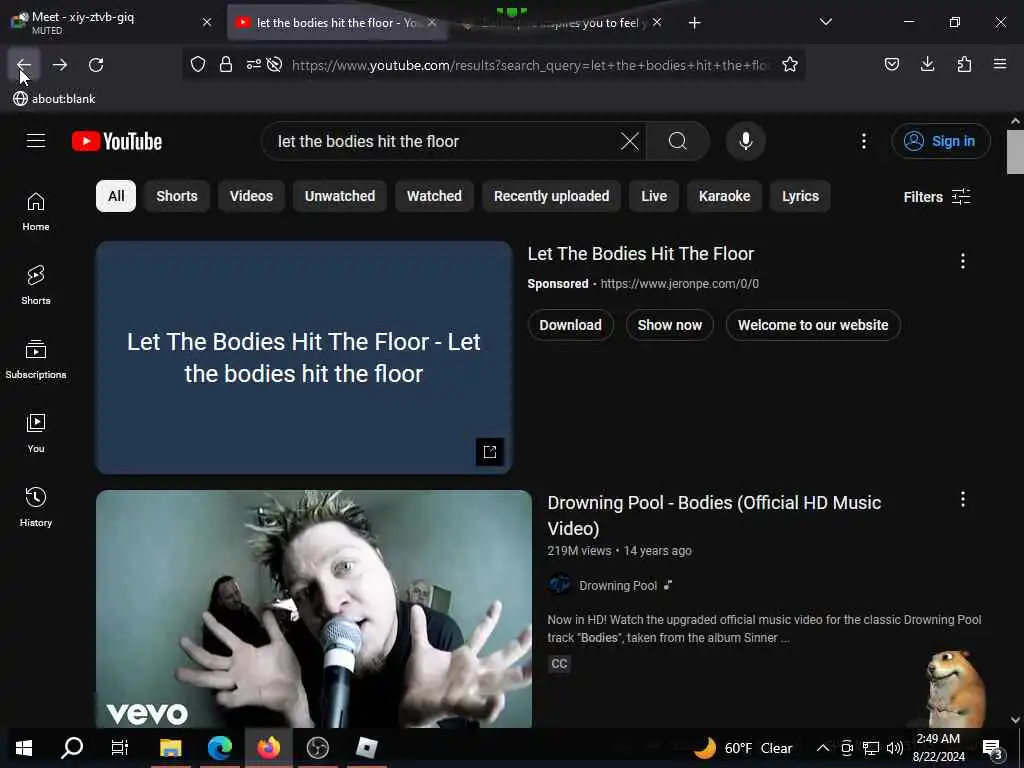Click the jeronpe.com sponsored URL
Screen dimensions: 1024x768
tap(679, 283)
